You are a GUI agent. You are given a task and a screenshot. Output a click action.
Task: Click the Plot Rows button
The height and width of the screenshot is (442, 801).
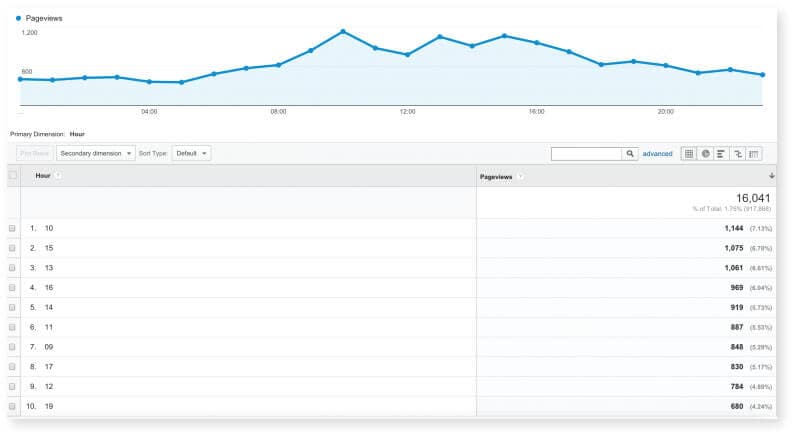pyautogui.click(x=34, y=153)
